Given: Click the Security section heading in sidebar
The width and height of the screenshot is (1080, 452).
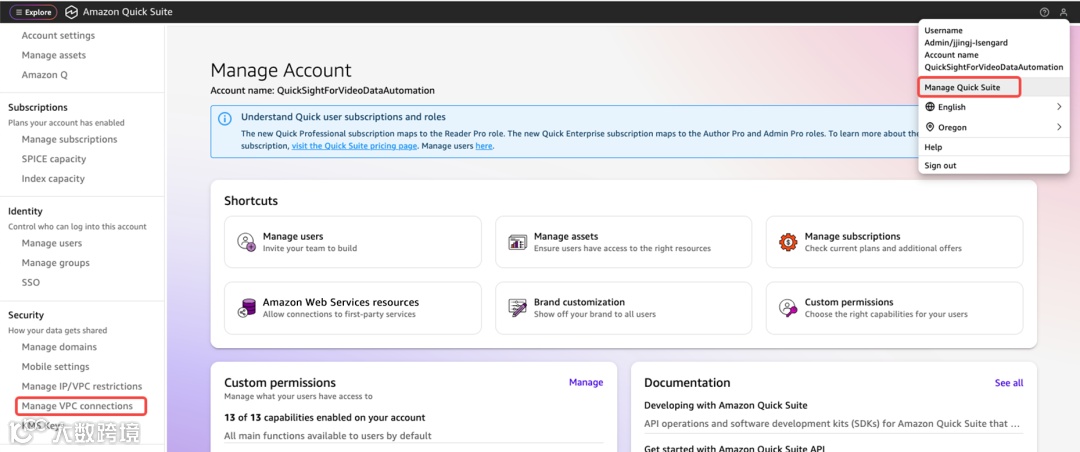Looking at the screenshot, I should tap(26, 315).
